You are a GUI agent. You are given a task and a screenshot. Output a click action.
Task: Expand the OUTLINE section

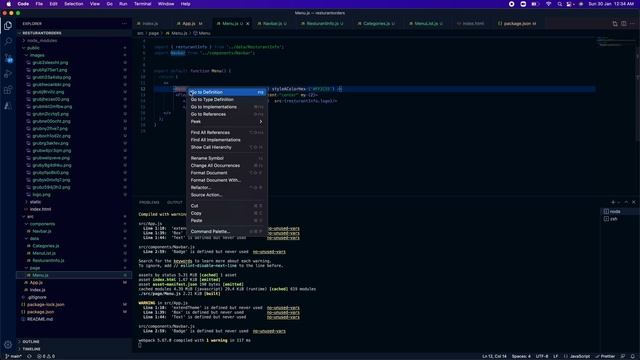coord(31,342)
